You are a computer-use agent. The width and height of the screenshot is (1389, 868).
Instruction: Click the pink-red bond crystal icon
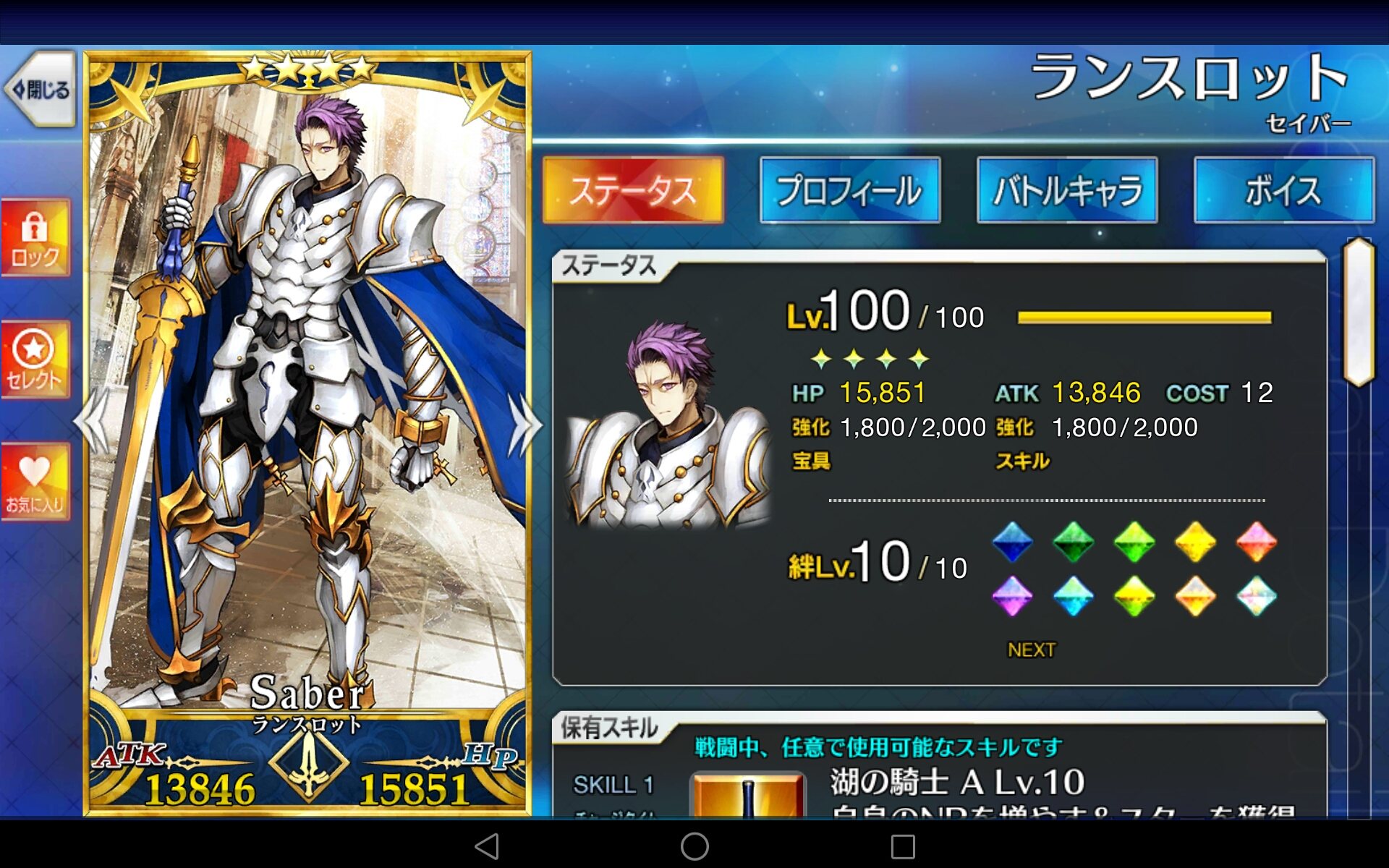pyautogui.click(x=1257, y=542)
